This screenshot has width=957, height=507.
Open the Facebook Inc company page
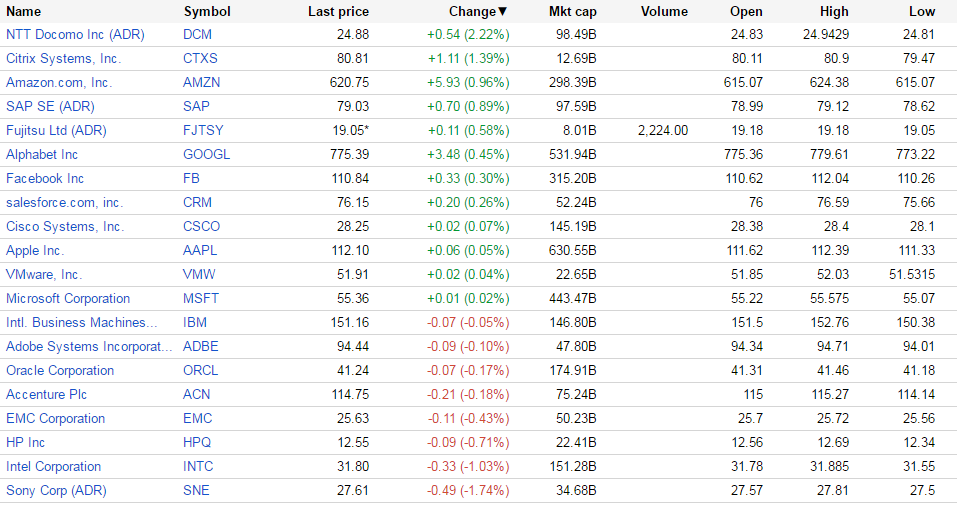(45, 179)
